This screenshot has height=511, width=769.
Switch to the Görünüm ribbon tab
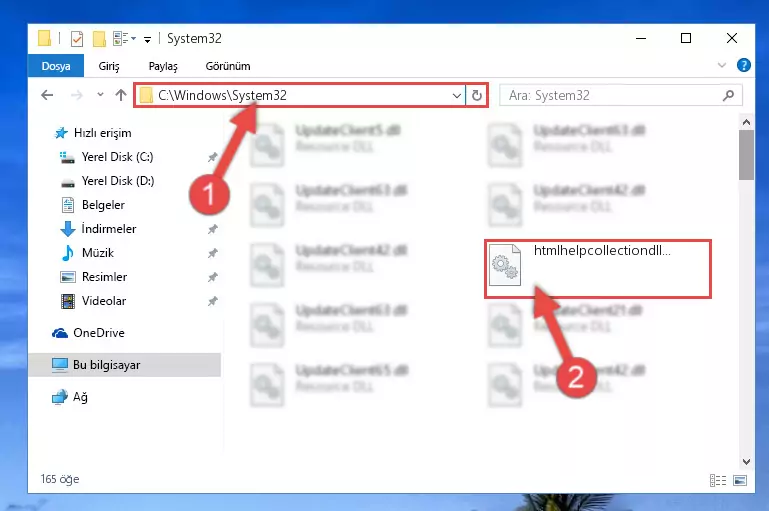coord(228,66)
